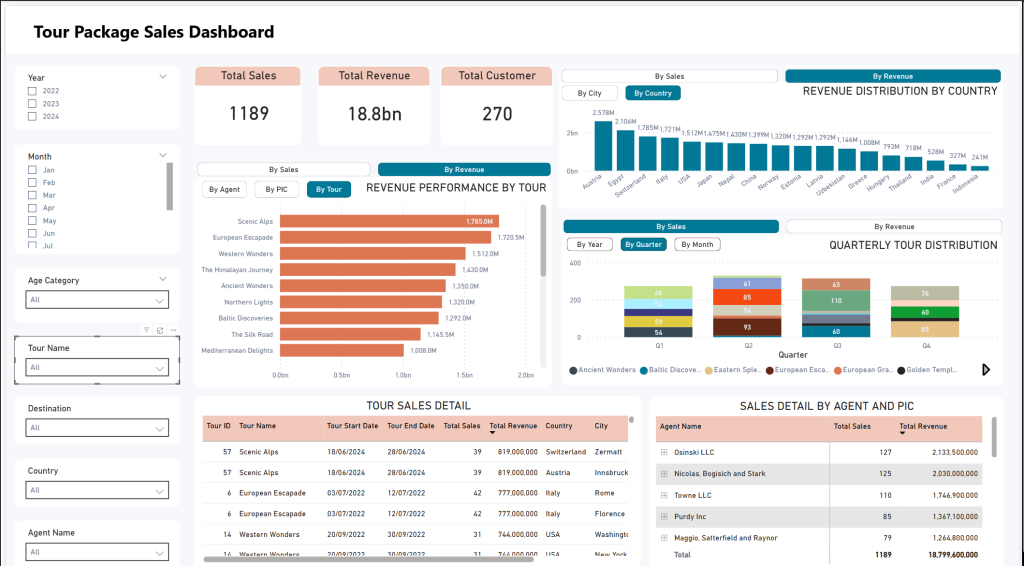The width and height of the screenshot is (1024, 566).
Task: Click the By Quarter button
Action: (643, 245)
